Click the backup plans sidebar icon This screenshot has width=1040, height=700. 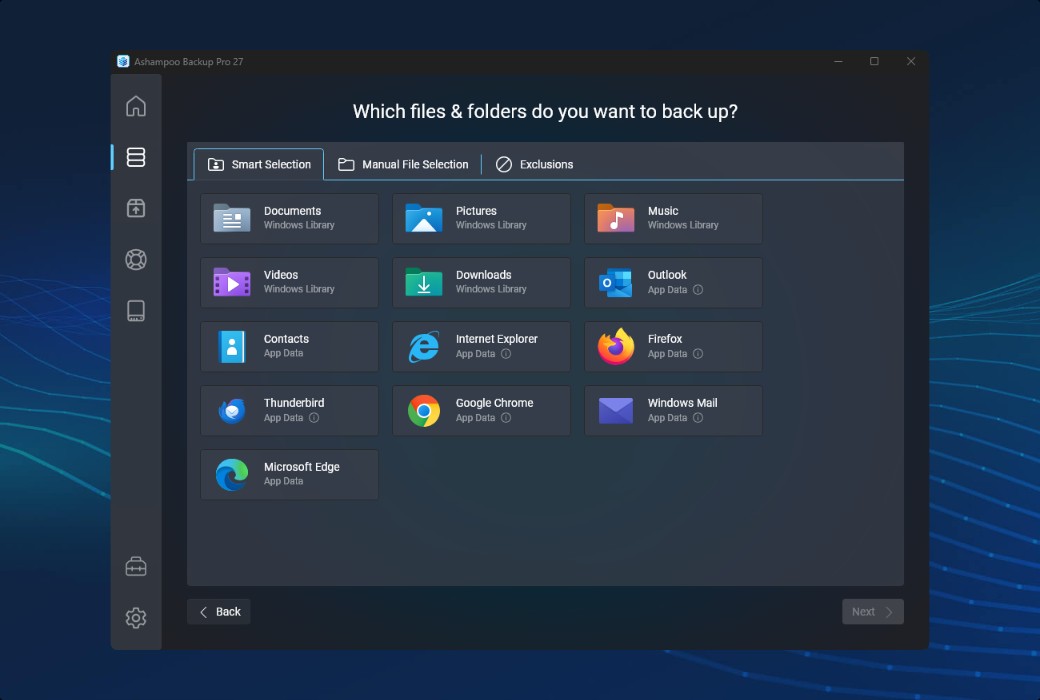click(x=136, y=157)
